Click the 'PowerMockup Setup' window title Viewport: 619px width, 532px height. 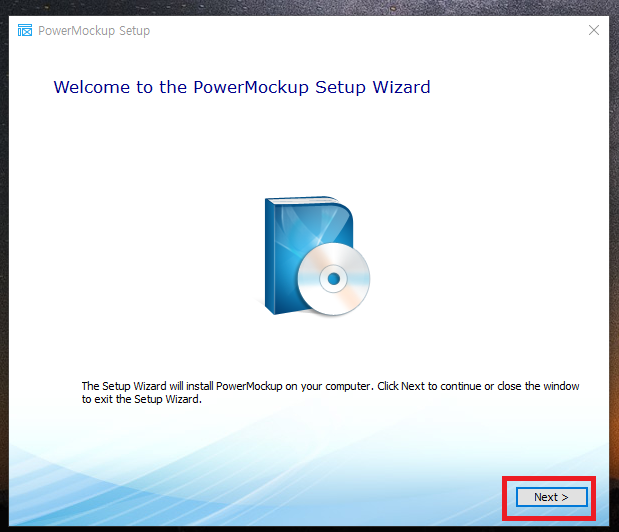94,31
